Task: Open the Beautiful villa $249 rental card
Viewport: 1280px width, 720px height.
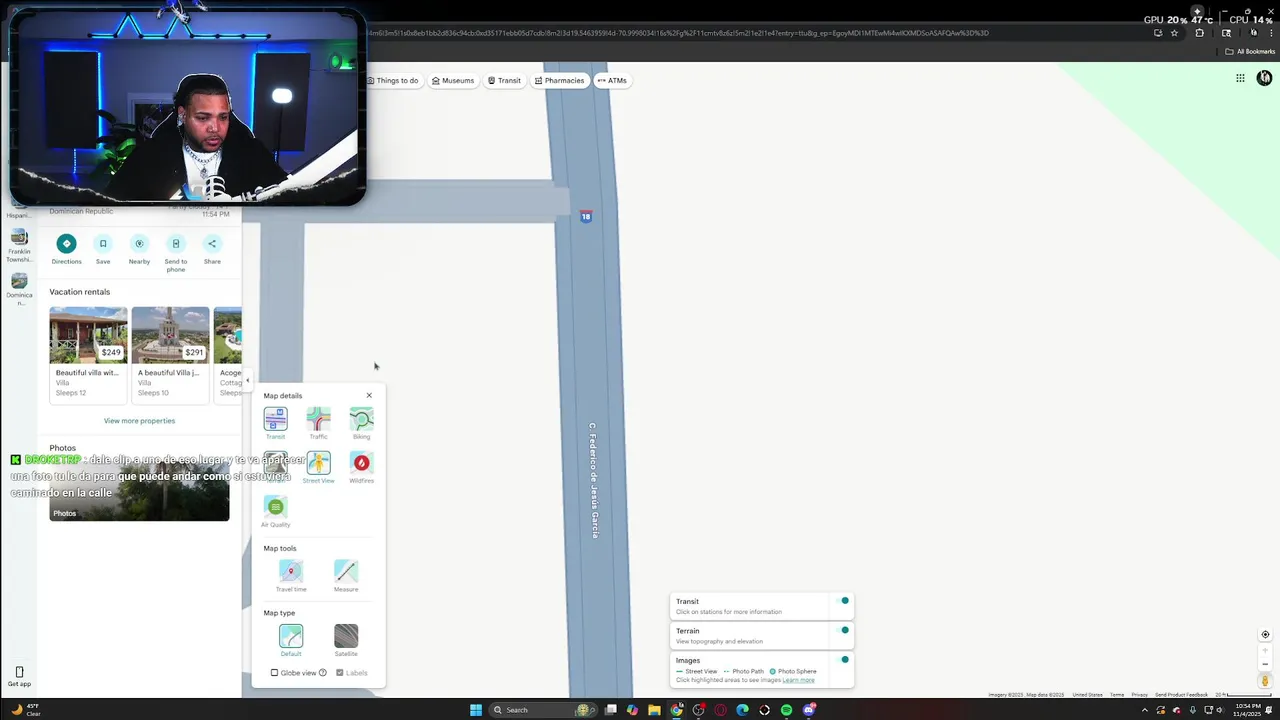Action: (x=88, y=354)
